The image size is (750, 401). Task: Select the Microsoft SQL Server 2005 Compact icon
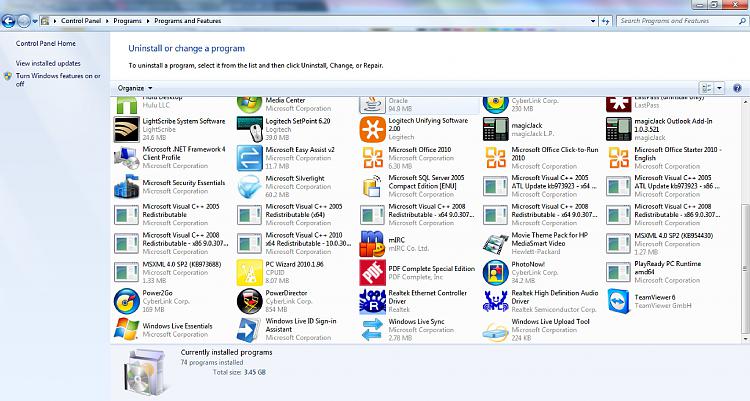[x=372, y=187]
